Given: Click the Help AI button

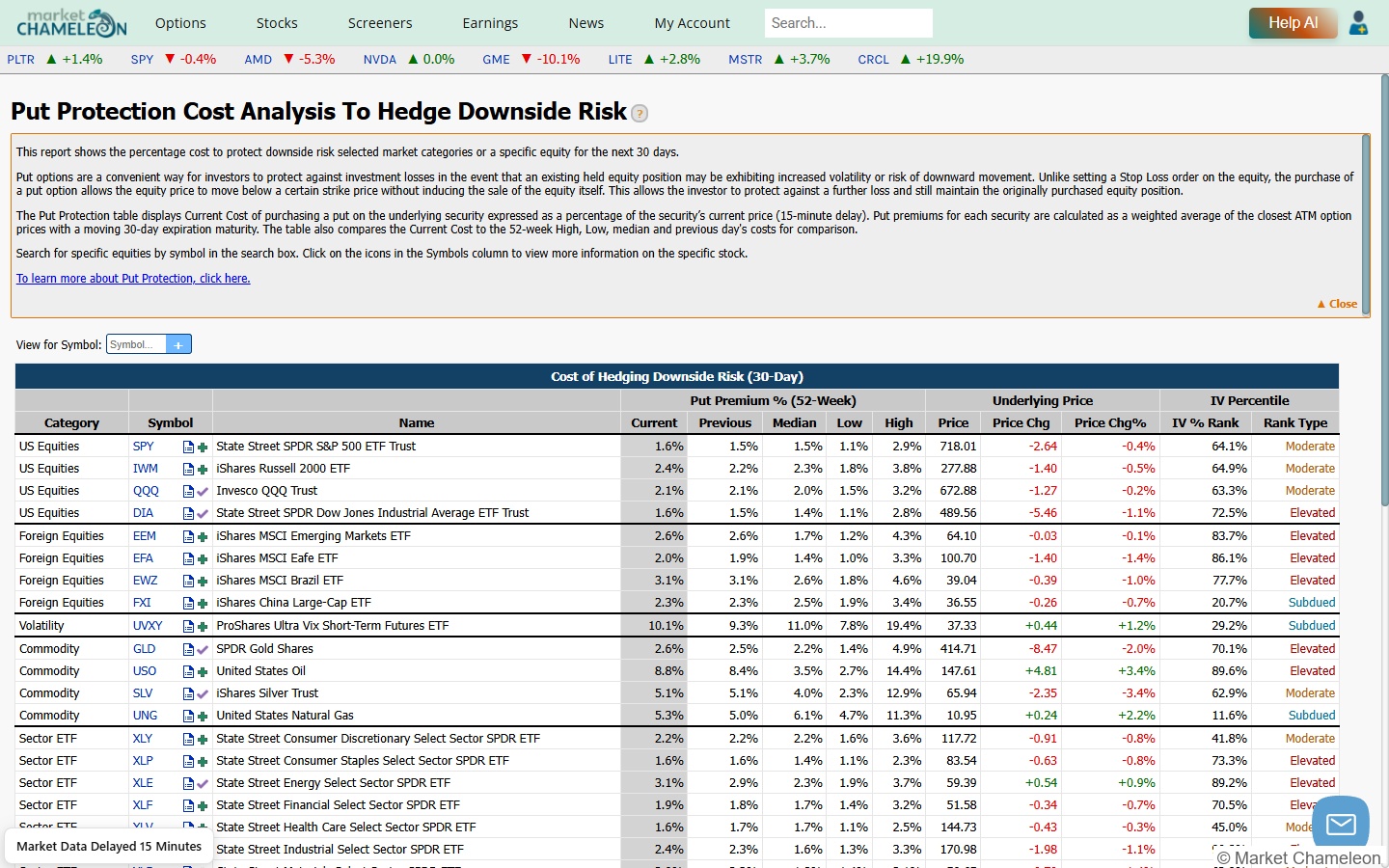Looking at the screenshot, I should [x=1294, y=23].
